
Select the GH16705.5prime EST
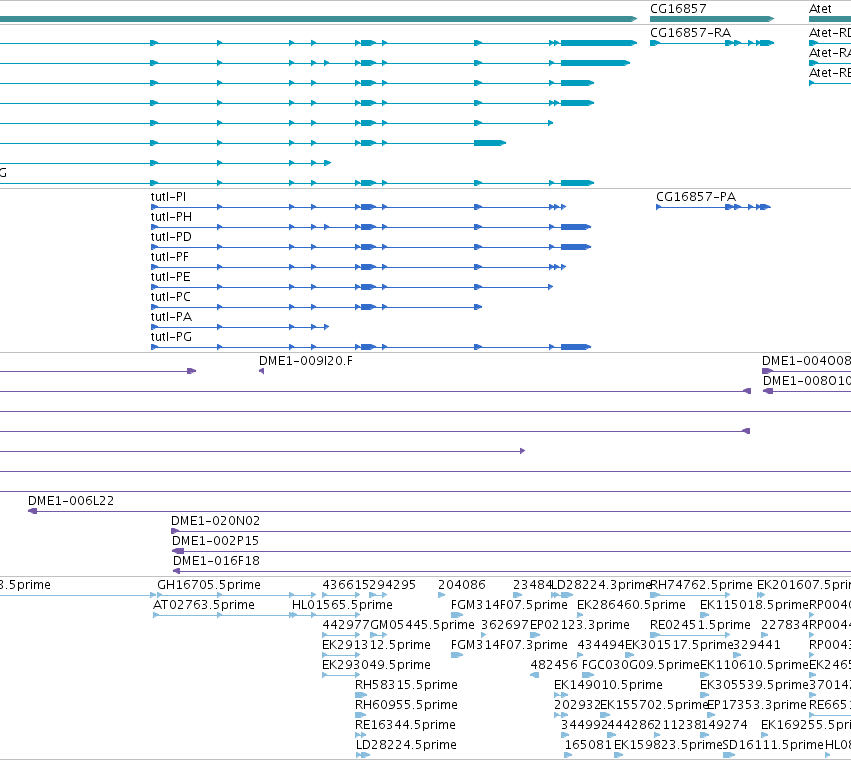pos(237,596)
